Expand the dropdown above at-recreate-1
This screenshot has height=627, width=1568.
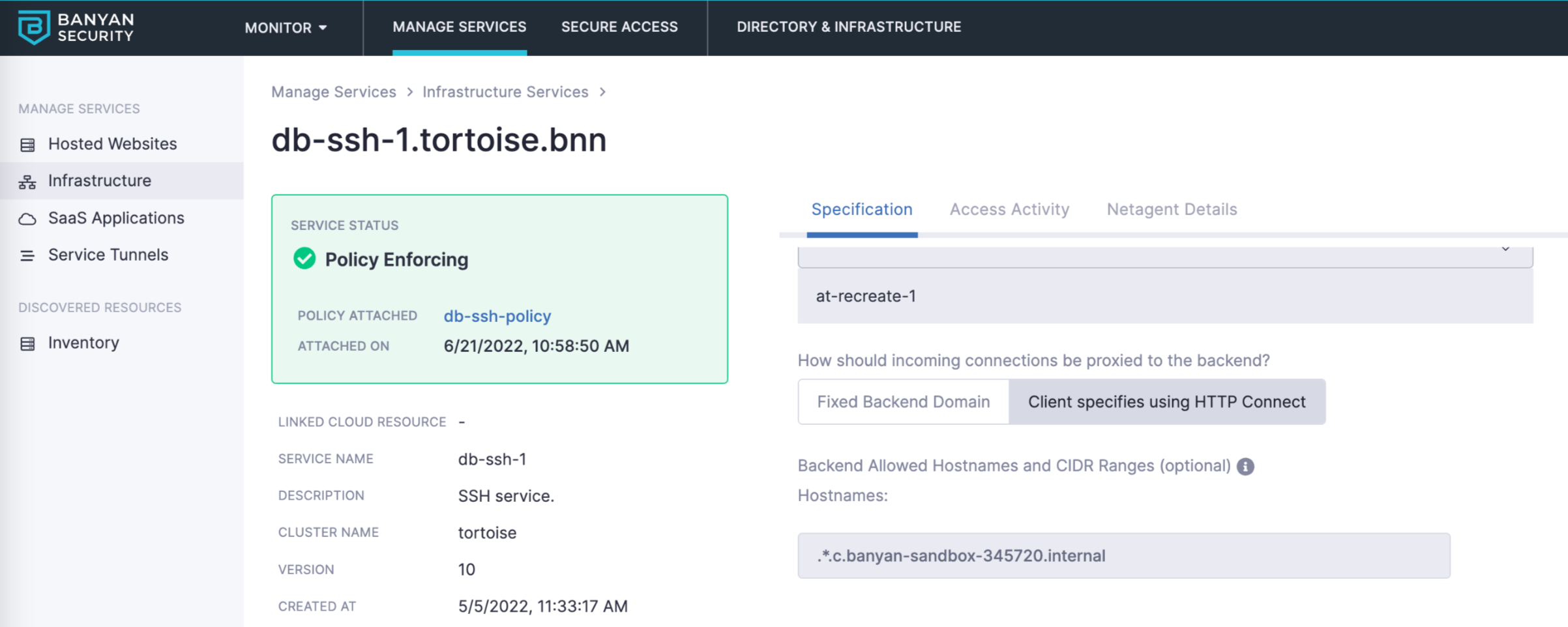(x=1505, y=250)
